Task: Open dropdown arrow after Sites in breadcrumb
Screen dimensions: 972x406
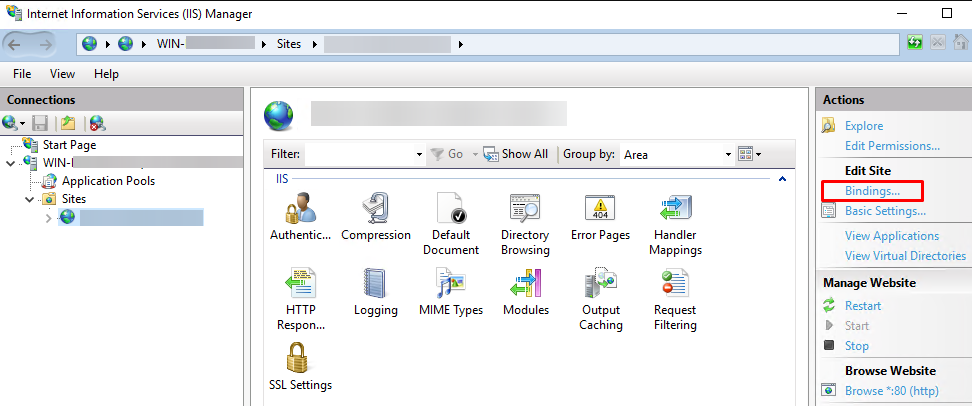Action: [x=314, y=44]
